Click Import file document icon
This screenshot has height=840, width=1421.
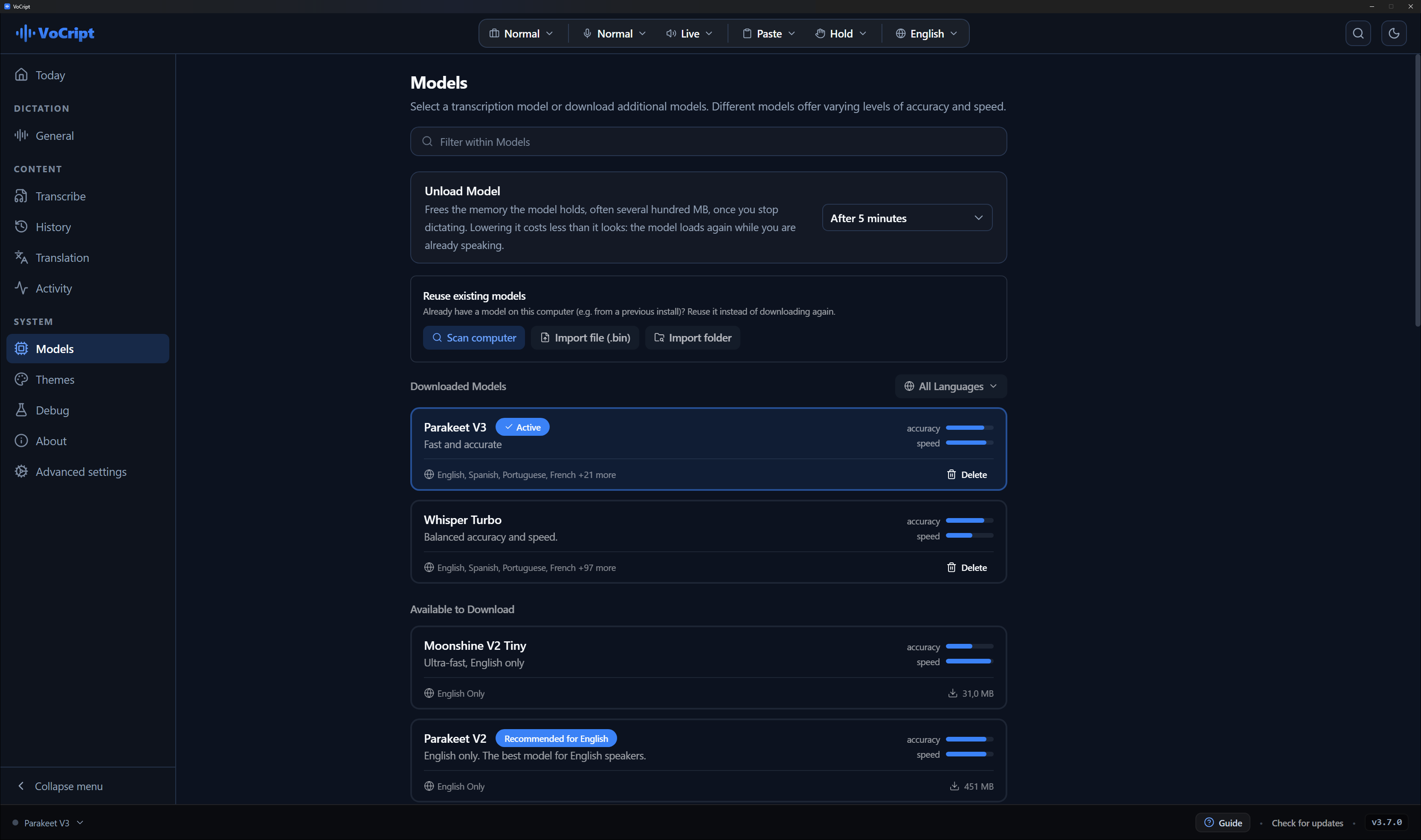click(545, 337)
